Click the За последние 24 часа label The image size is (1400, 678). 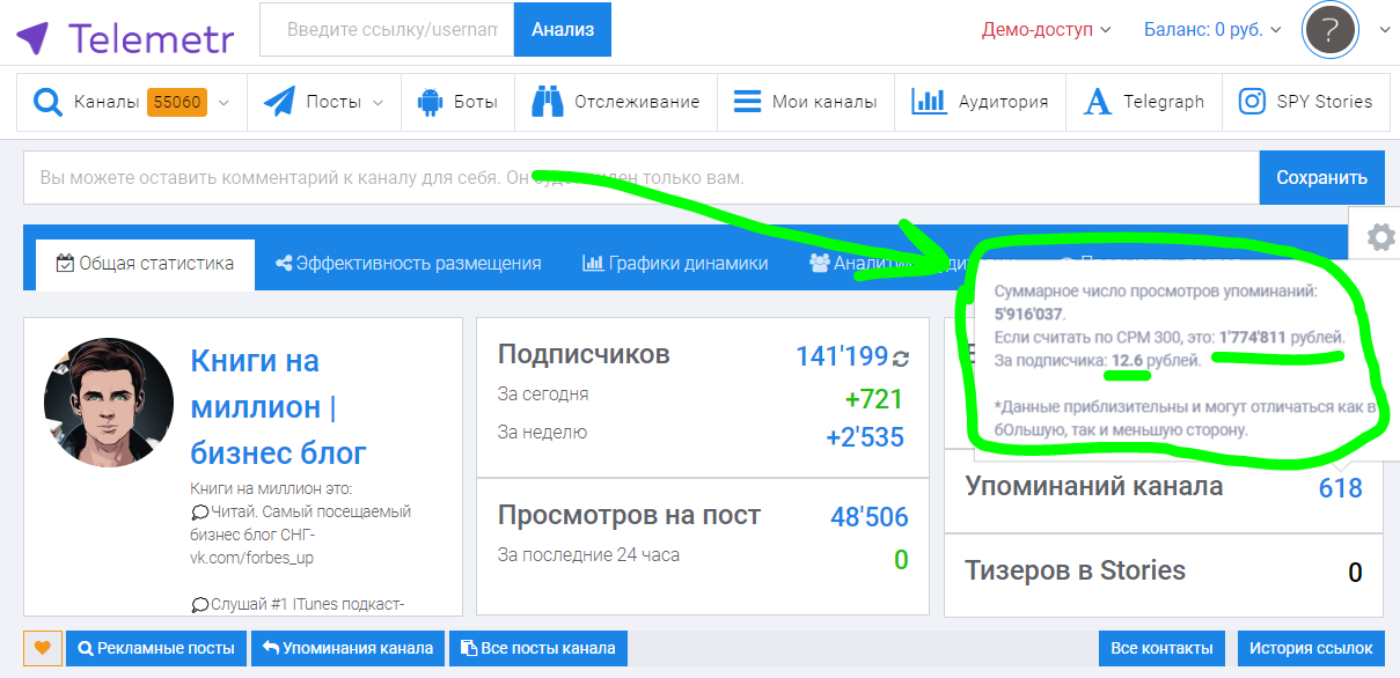pos(588,555)
